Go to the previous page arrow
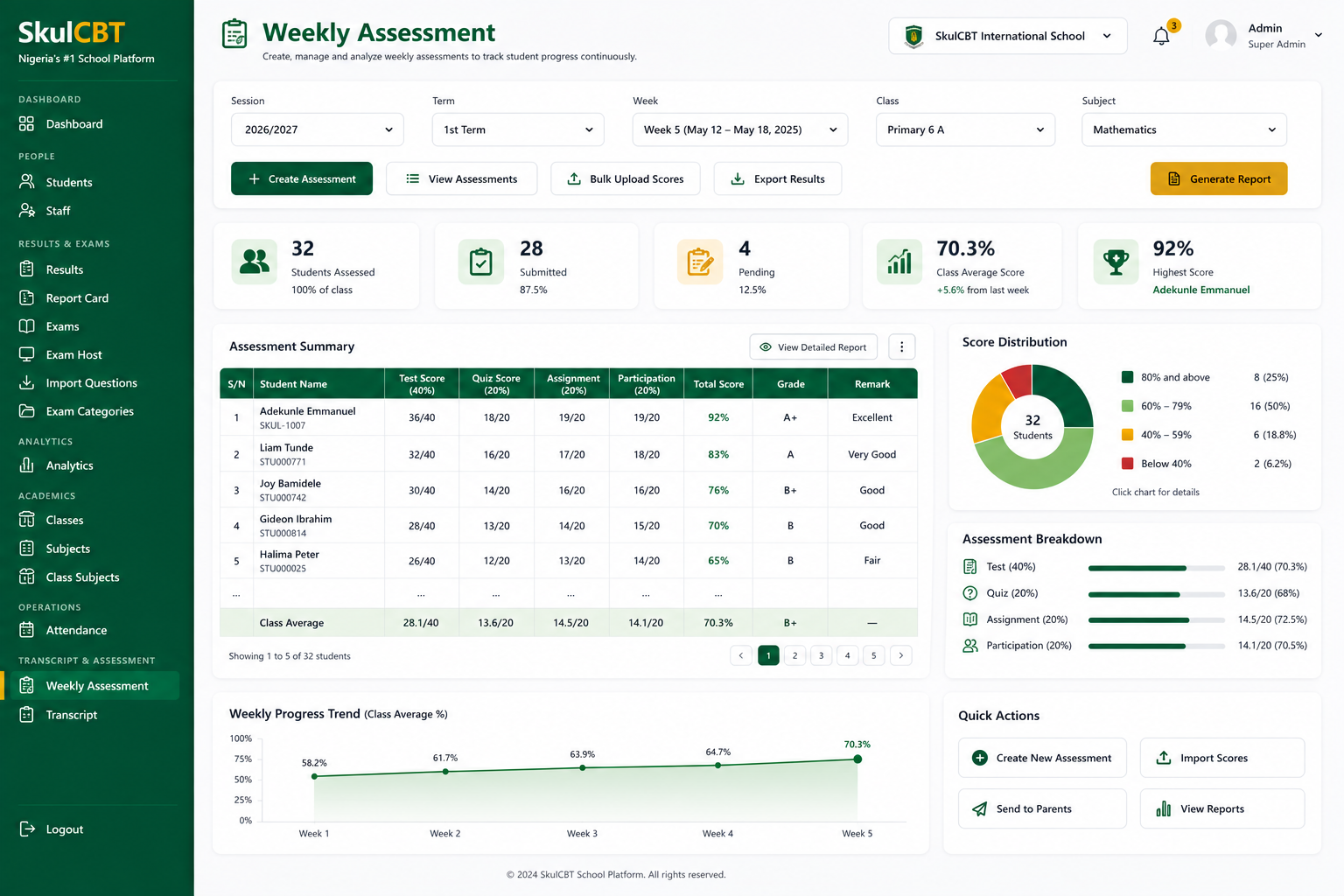1344x896 pixels. tap(741, 655)
